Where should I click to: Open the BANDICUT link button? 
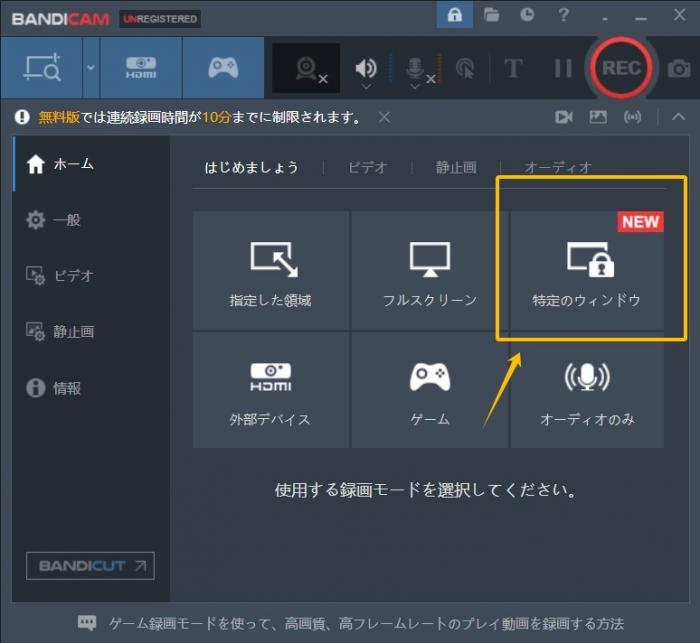90,566
